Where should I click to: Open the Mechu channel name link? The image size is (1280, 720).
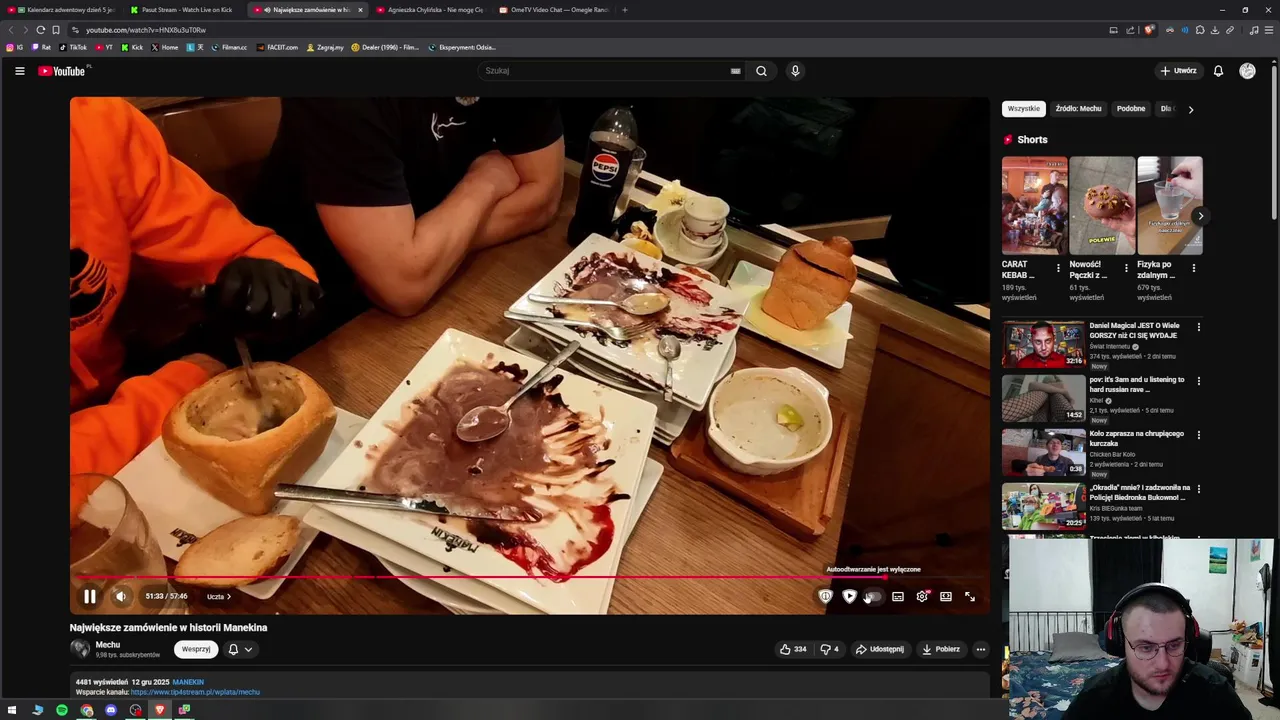click(x=107, y=645)
